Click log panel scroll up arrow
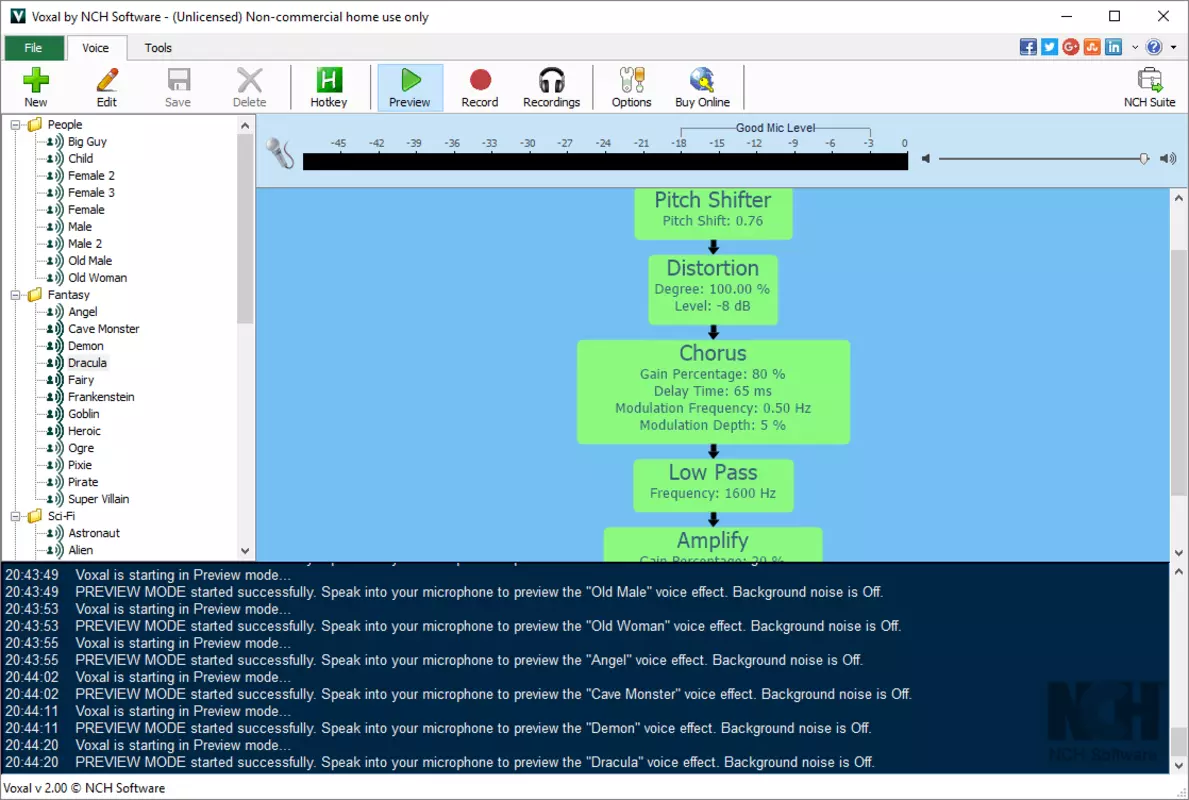Viewport: 1189px width, 800px height. point(1178,572)
